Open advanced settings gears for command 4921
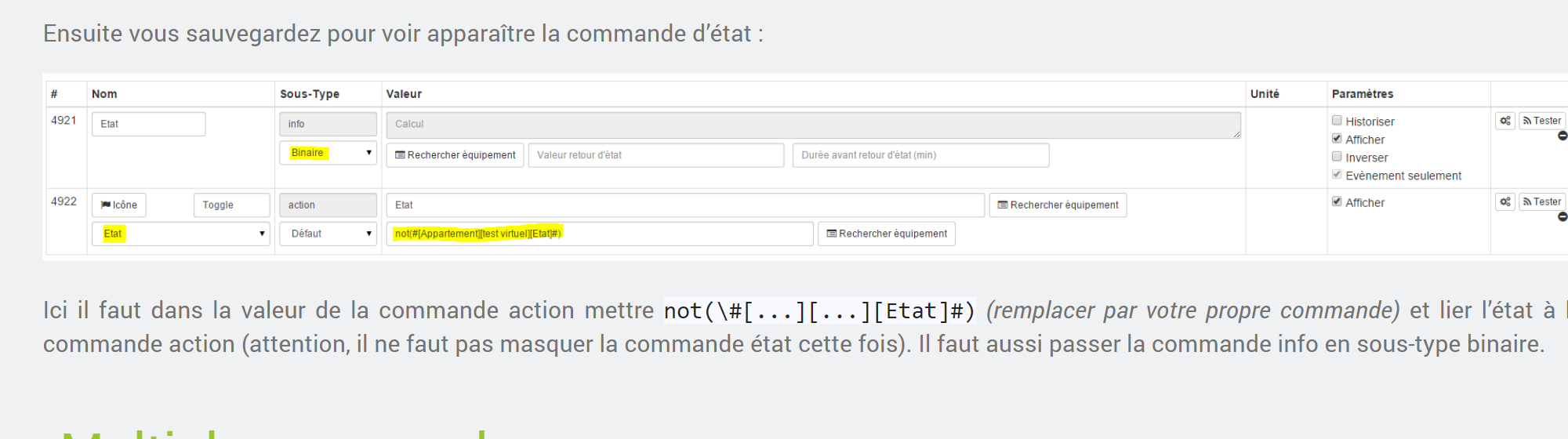 point(1504,121)
